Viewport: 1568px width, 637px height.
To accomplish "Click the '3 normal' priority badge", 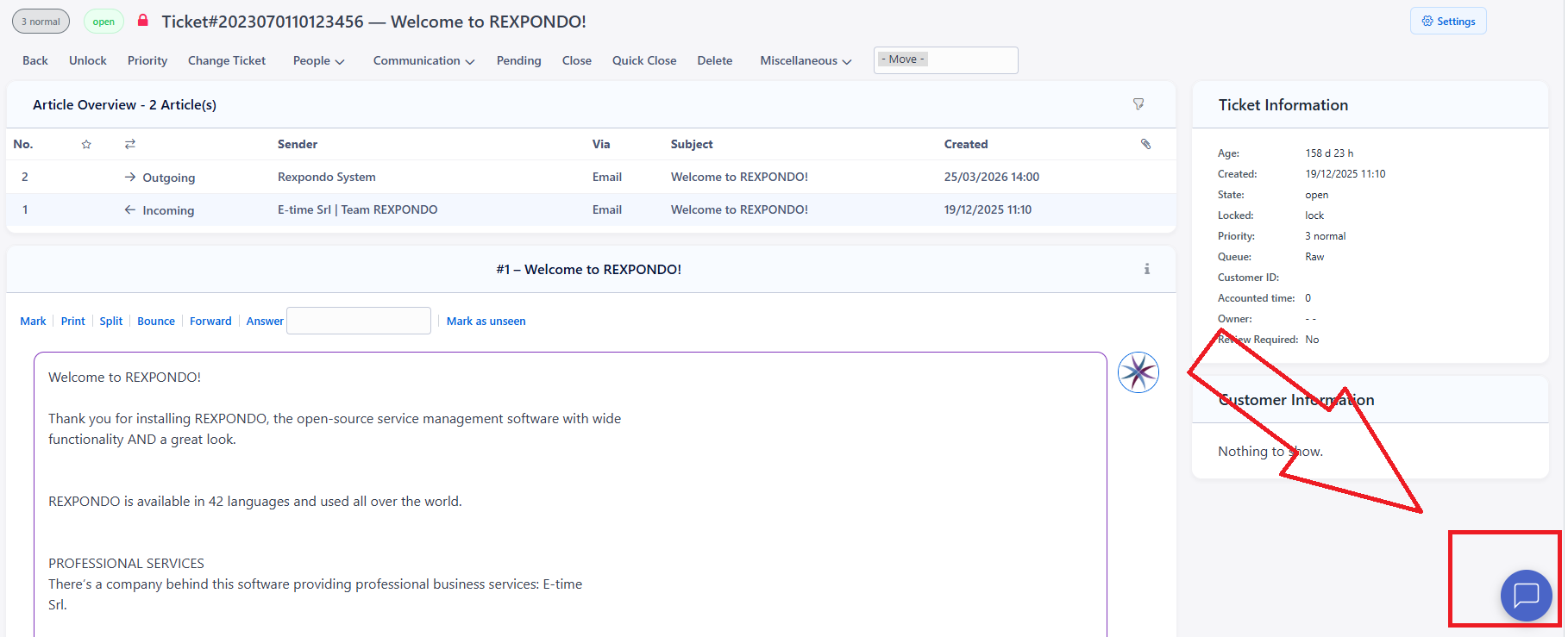I will coord(41,22).
